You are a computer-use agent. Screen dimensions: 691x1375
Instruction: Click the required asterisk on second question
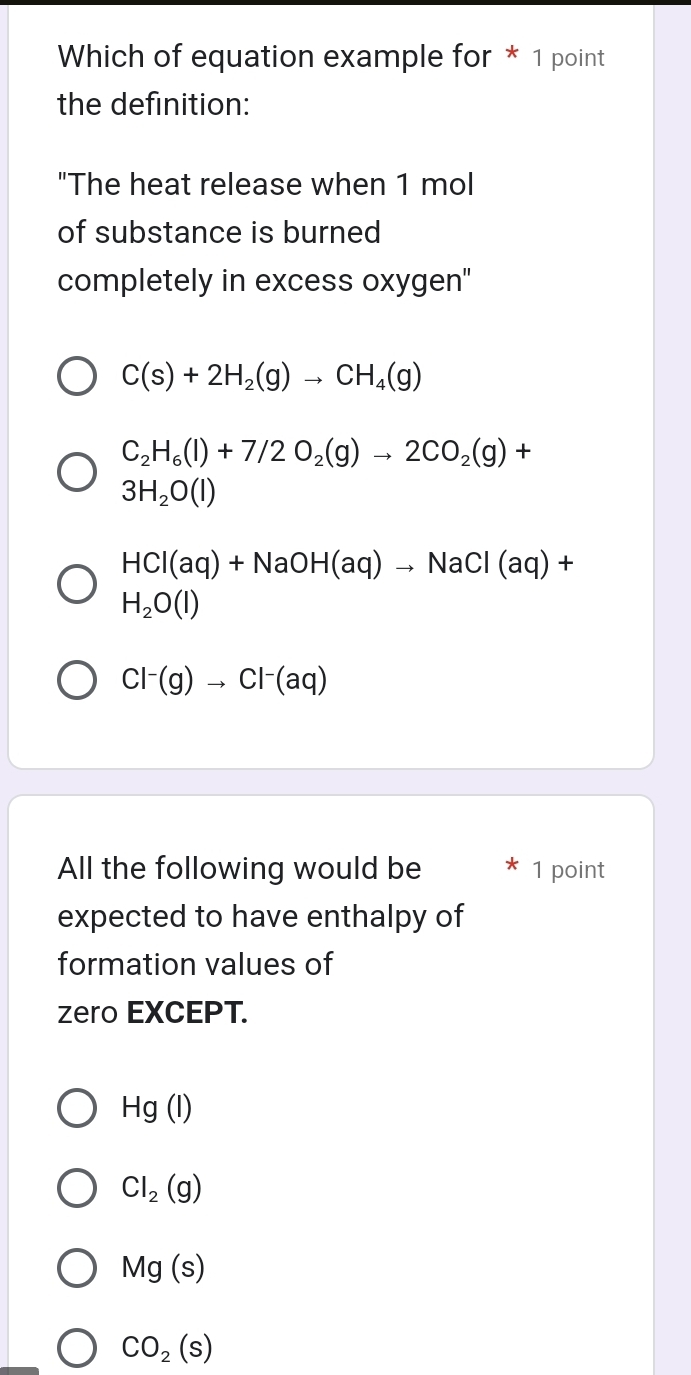tap(510, 867)
